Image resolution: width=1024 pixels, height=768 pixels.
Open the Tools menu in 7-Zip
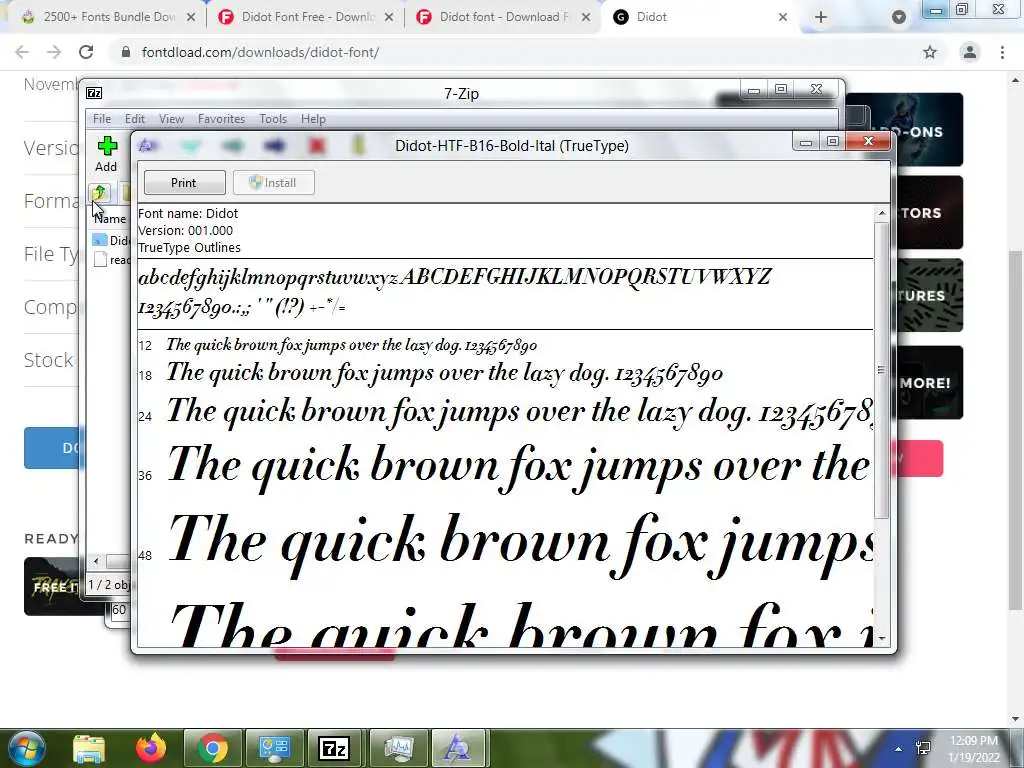273,119
